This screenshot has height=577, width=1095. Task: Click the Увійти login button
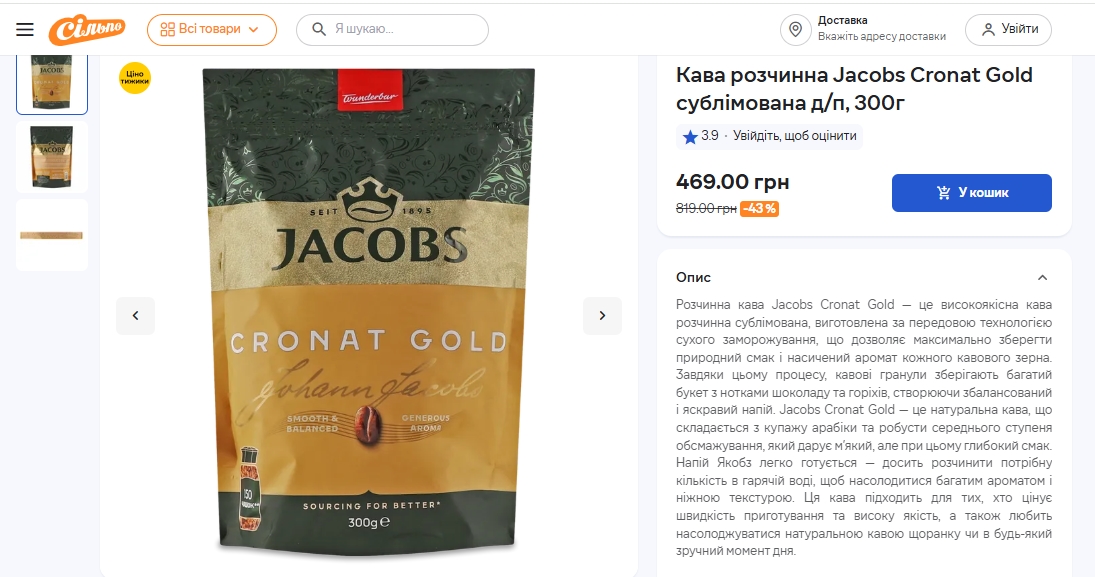coord(1008,29)
